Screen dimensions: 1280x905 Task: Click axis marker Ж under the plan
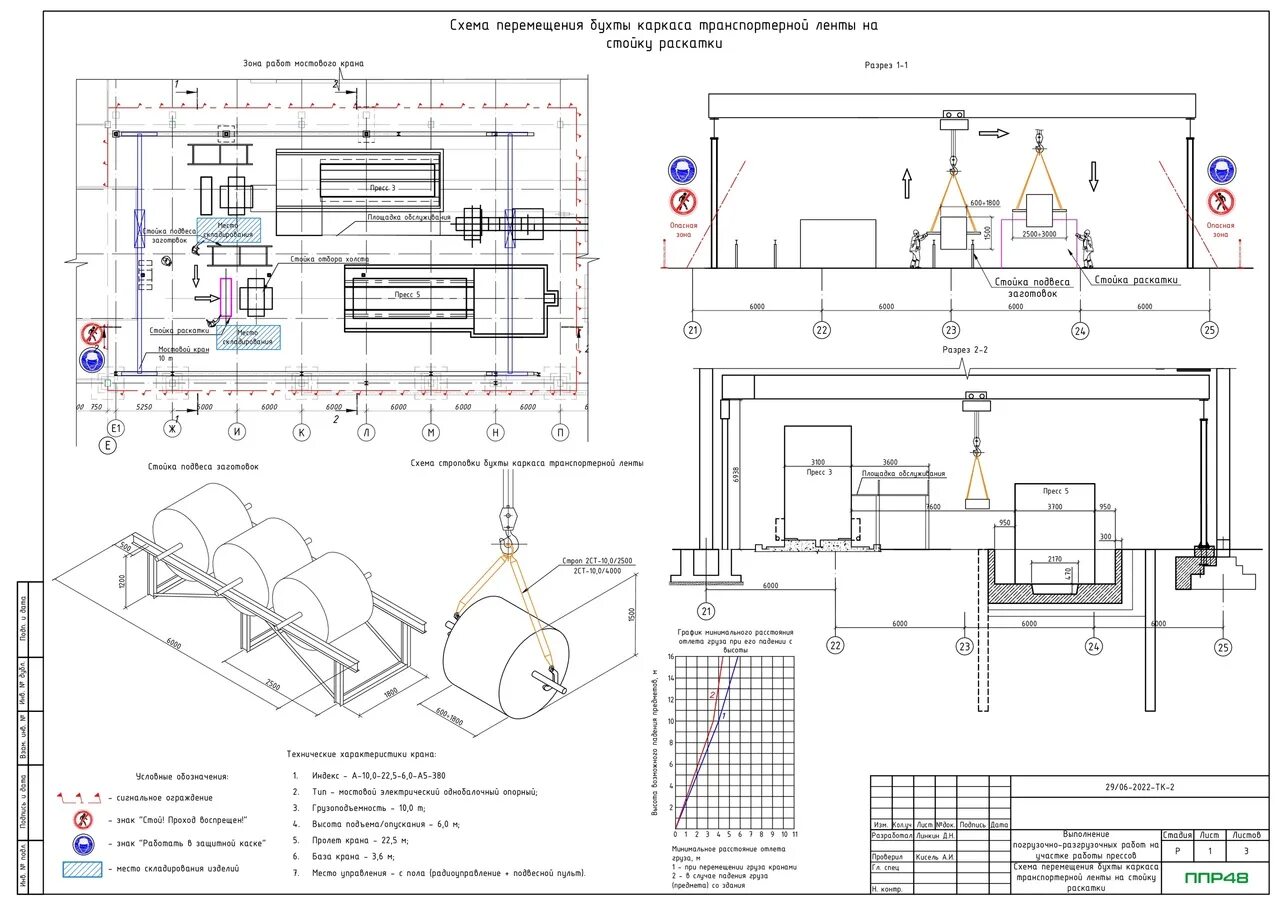pos(173,431)
